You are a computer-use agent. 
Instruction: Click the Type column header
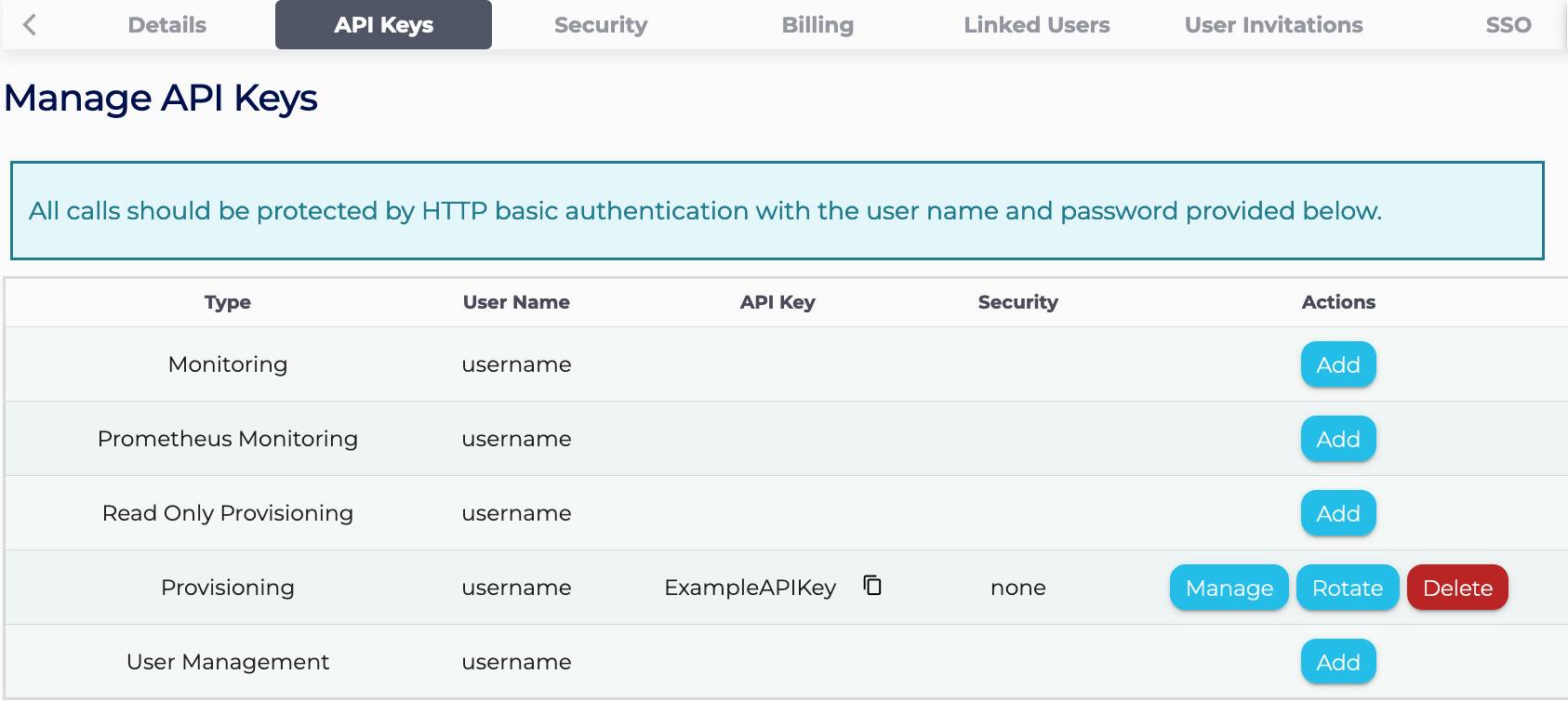tap(228, 302)
